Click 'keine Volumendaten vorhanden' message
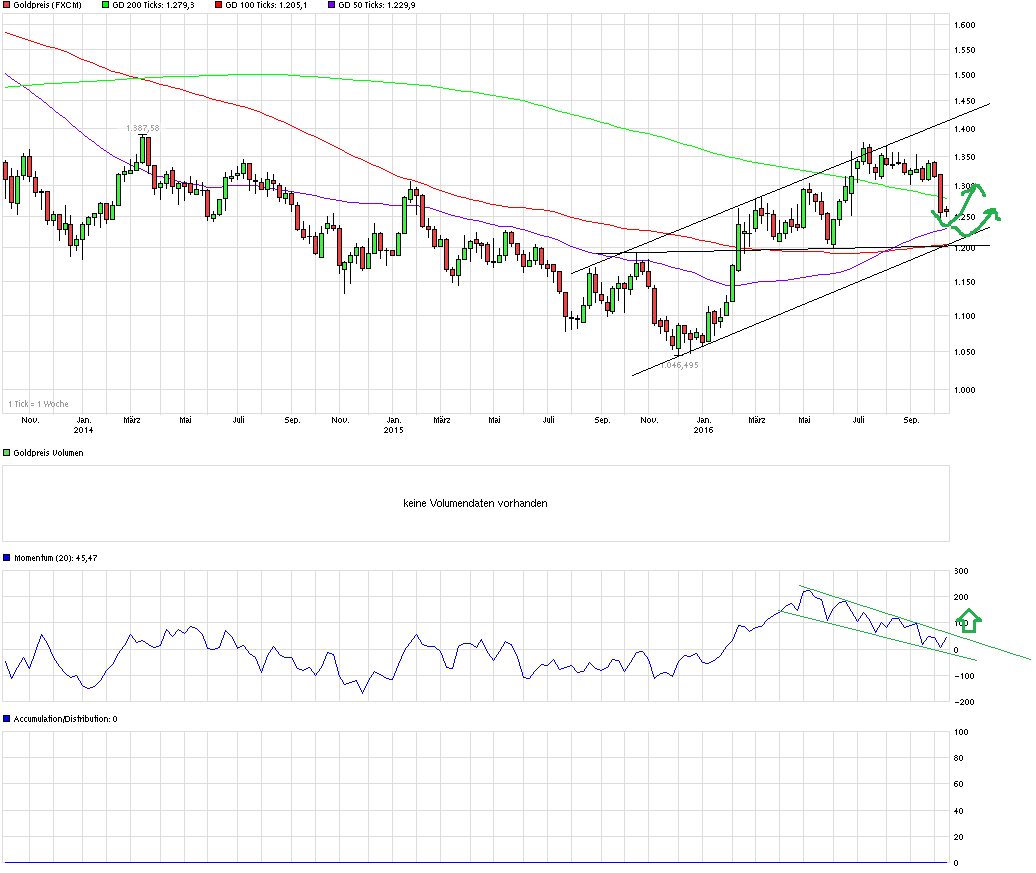 tap(475, 503)
